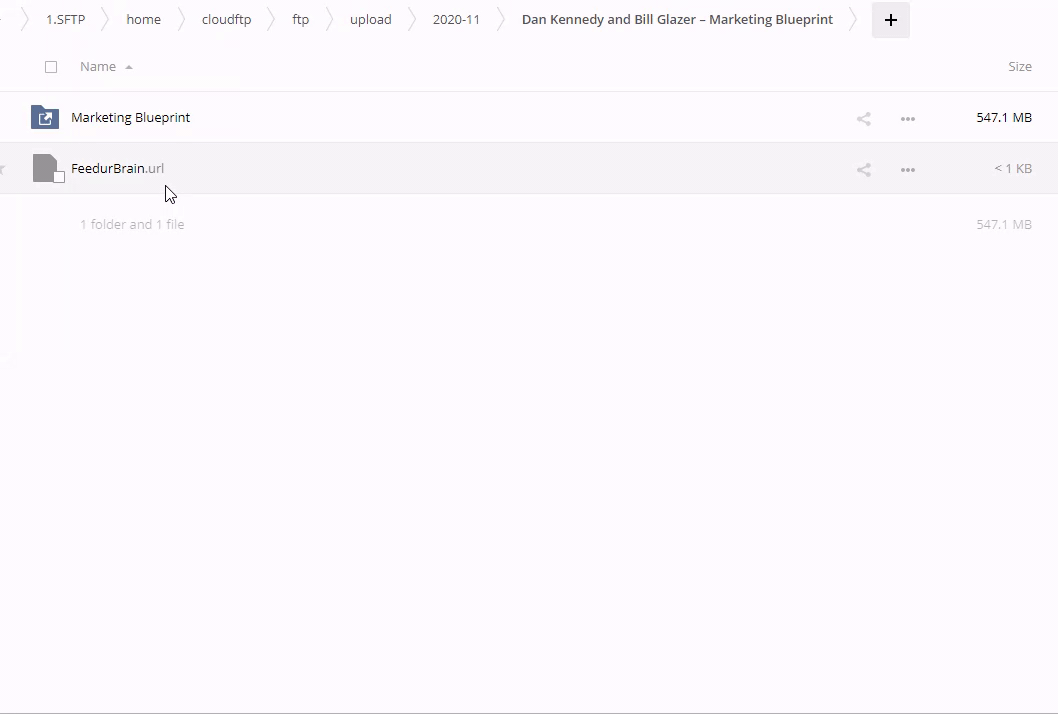
Task: Open the Marketing Blueprint folder name
Action: 130,117
